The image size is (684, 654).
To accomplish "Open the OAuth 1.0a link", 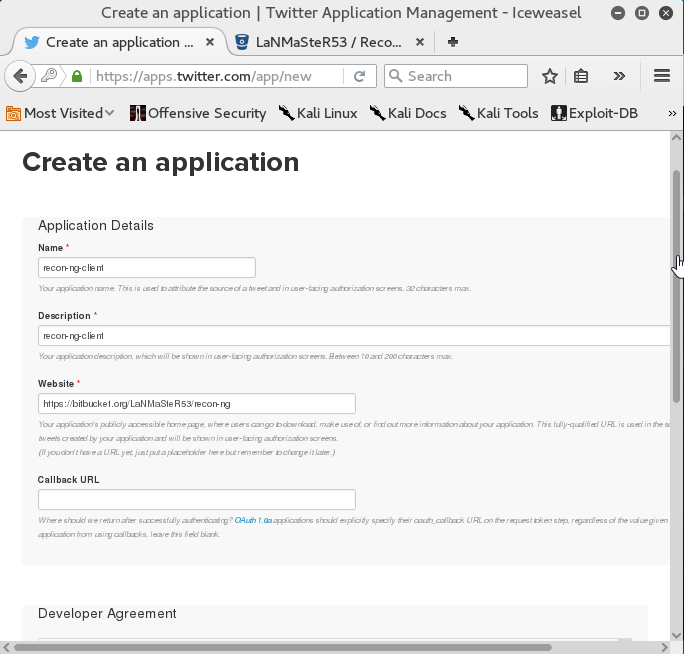I will point(253,520).
